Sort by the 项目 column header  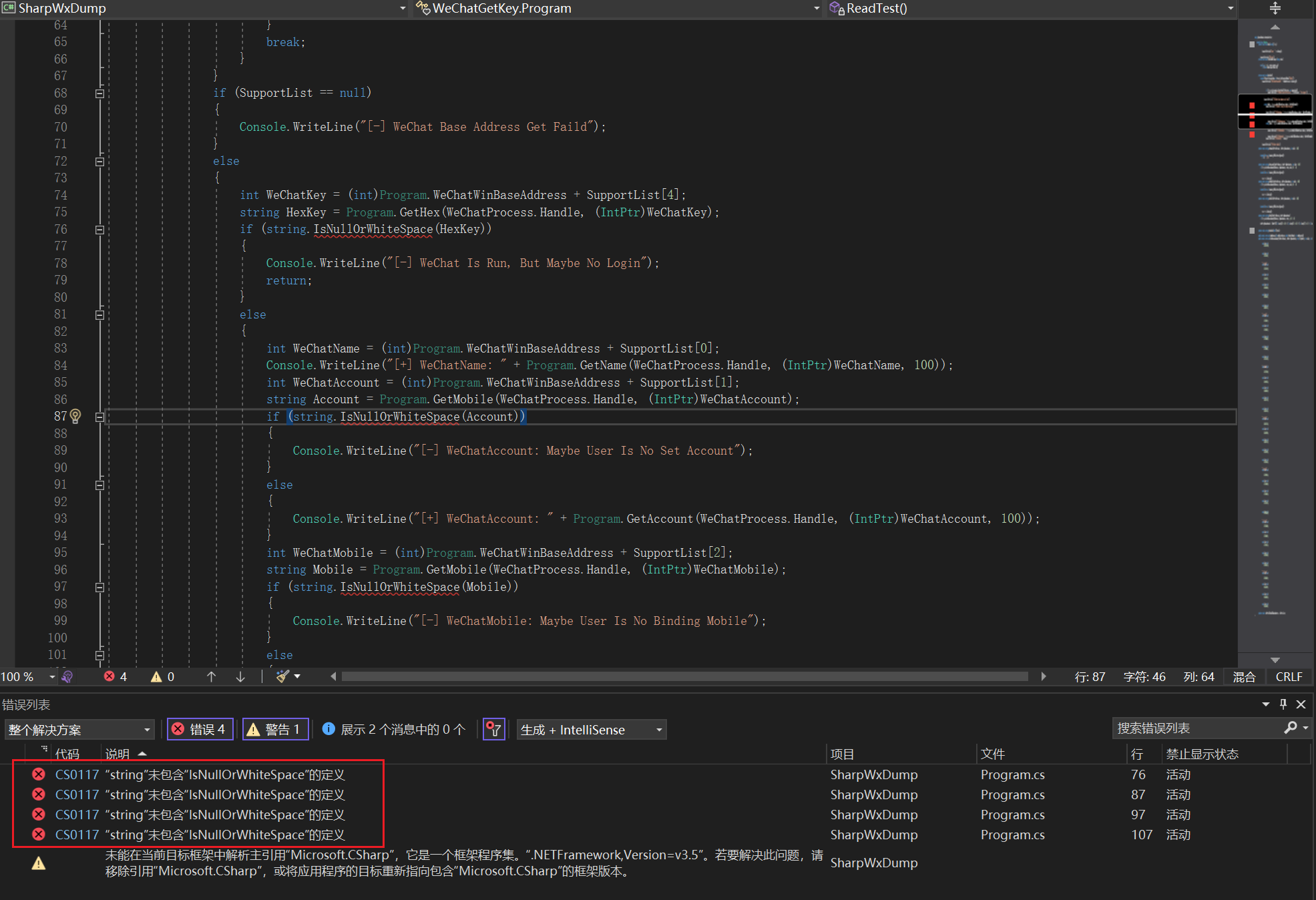pyautogui.click(x=842, y=754)
